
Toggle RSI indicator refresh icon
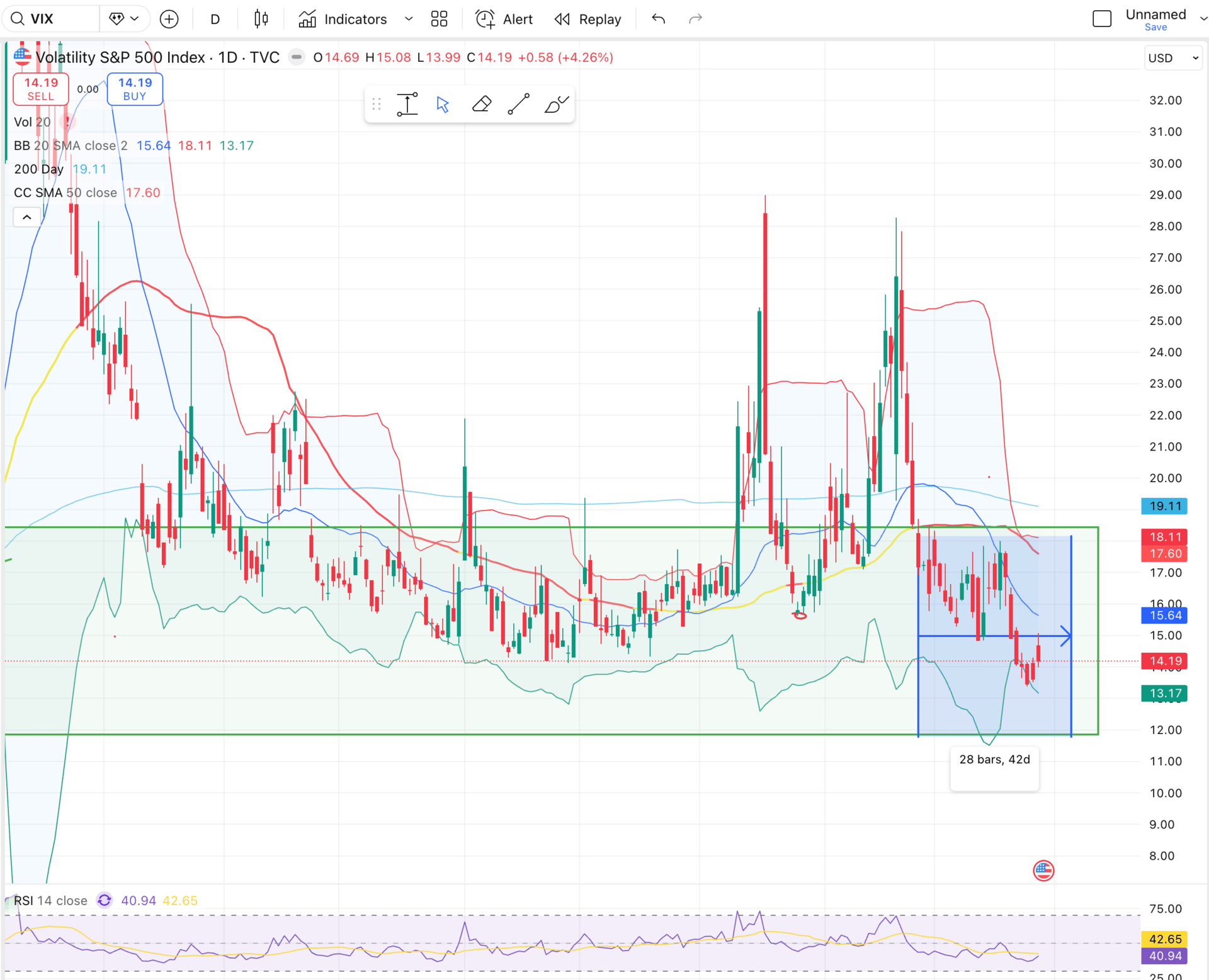105,900
